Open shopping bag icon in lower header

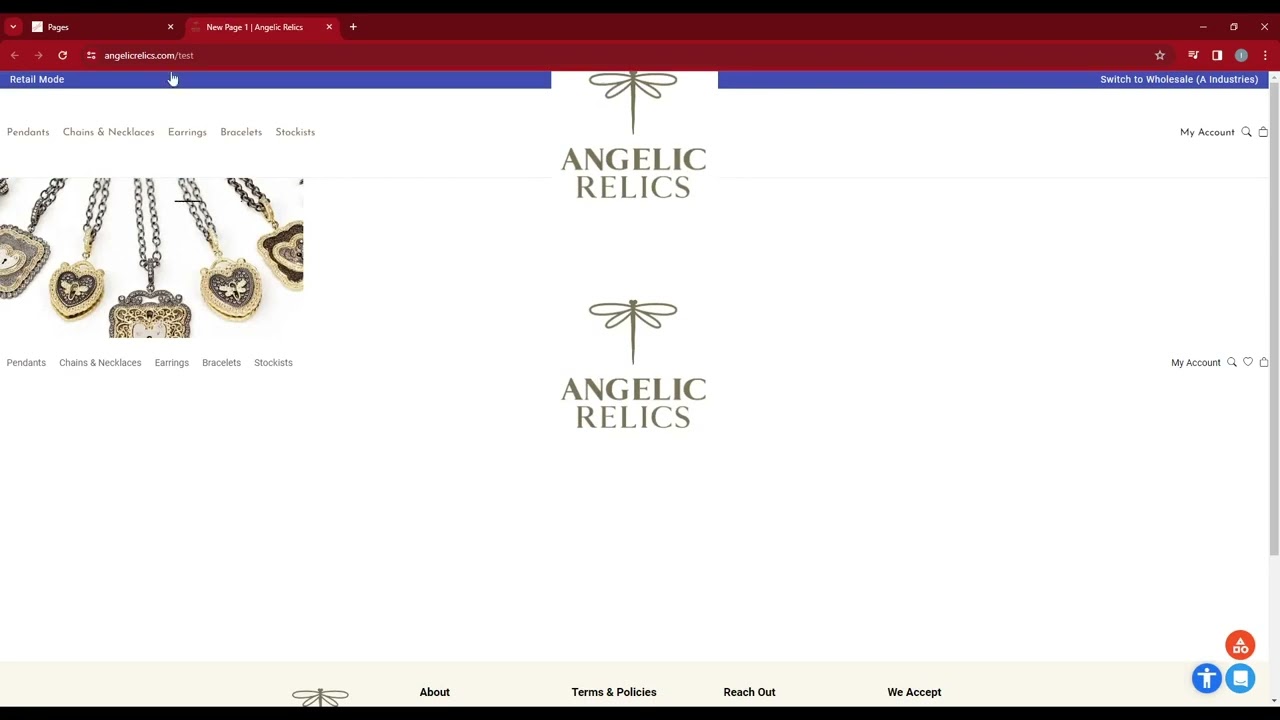1264,362
